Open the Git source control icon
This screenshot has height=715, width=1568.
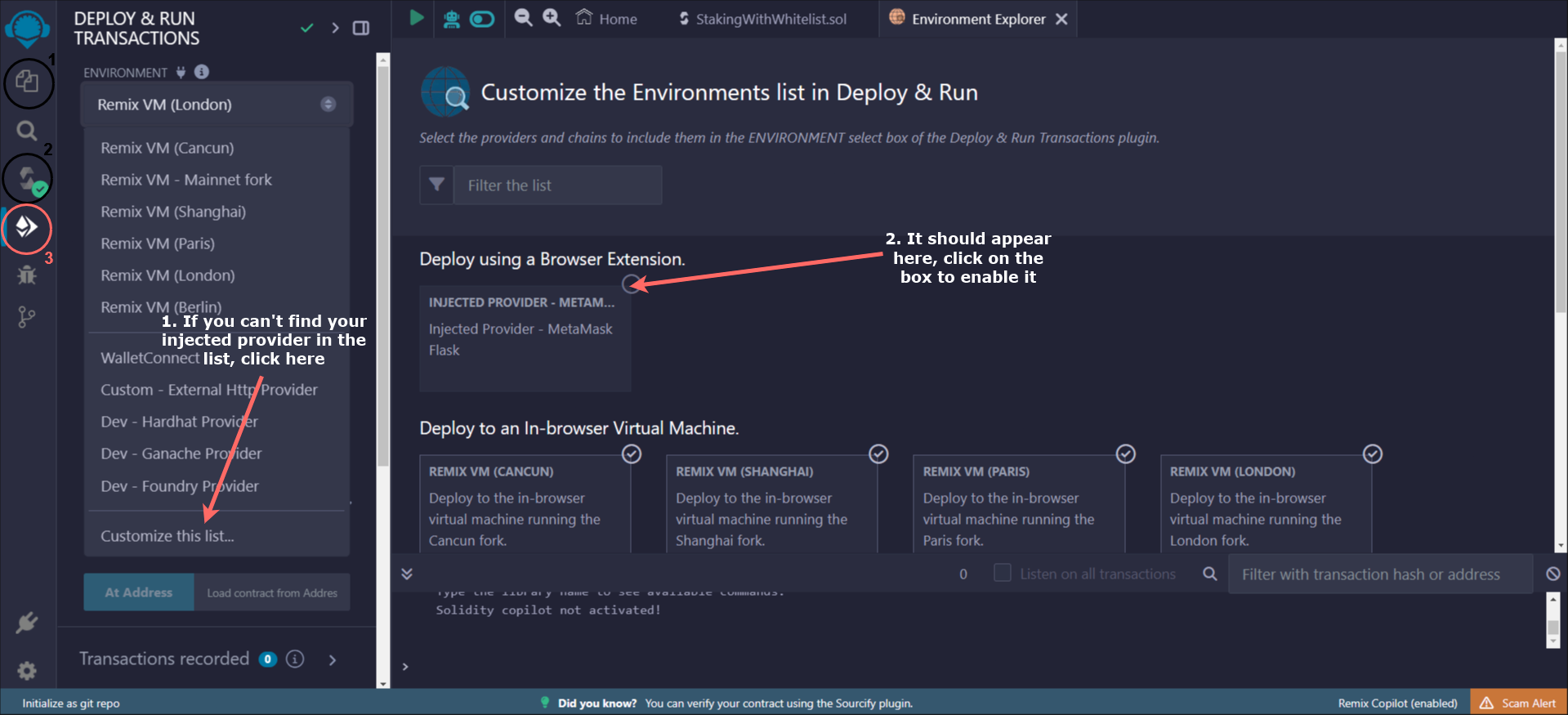(x=27, y=317)
